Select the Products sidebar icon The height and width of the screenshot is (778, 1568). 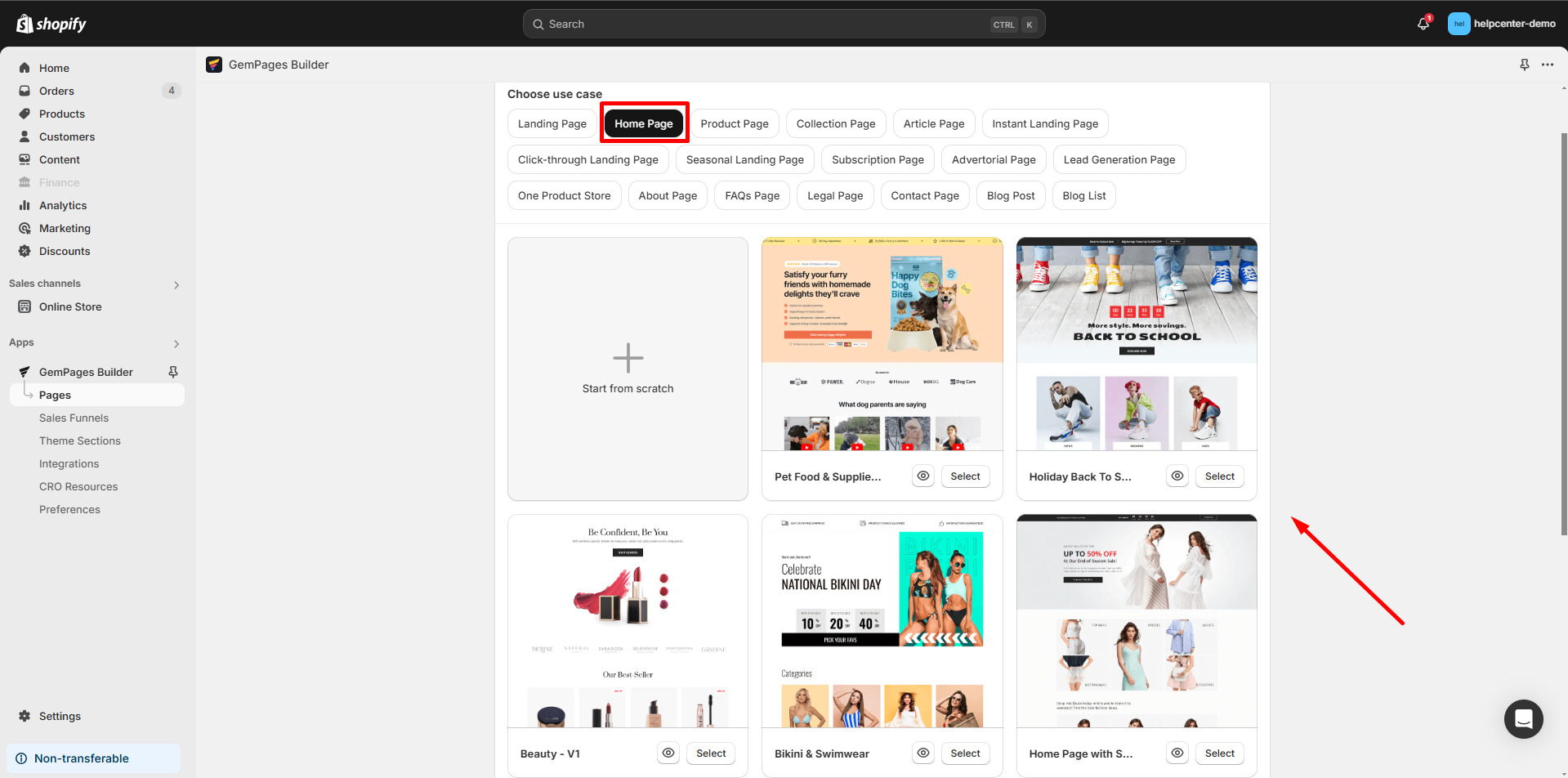click(x=25, y=114)
